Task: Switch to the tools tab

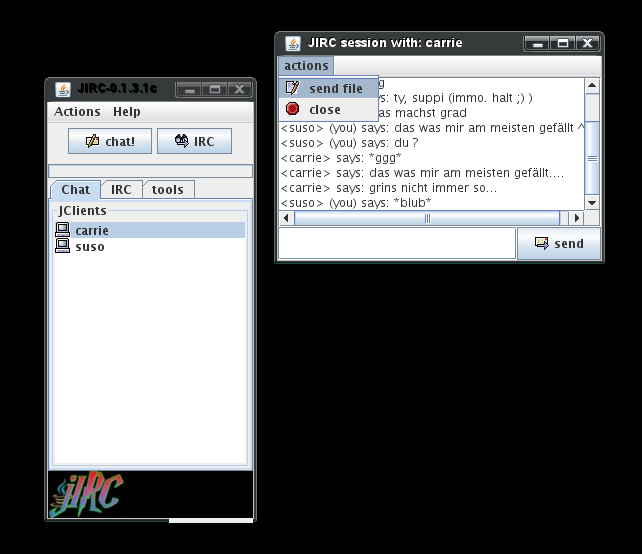Action: coord(168,190)
